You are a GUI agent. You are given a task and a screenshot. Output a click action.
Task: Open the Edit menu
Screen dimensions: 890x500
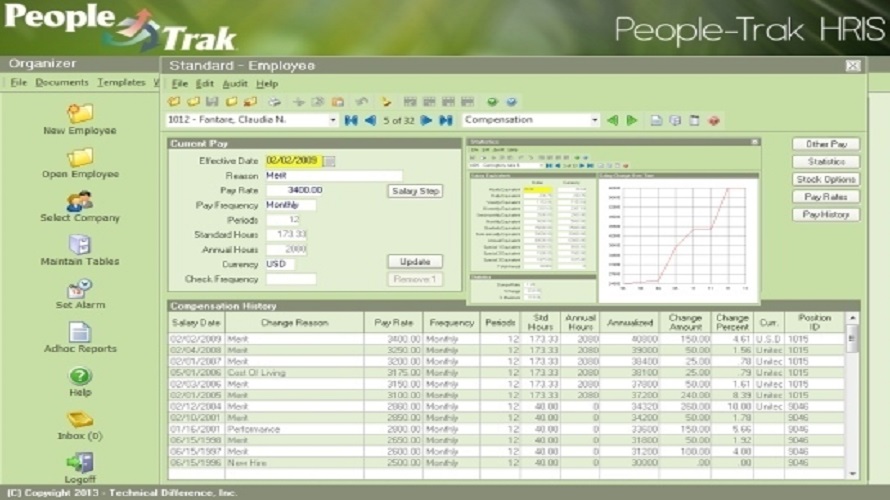coord(204,84)
